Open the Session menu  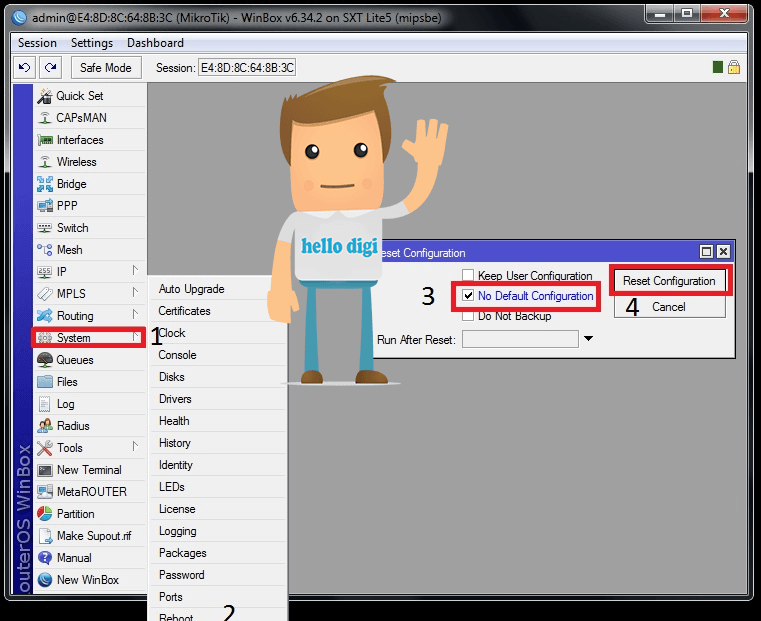point(37,43)
